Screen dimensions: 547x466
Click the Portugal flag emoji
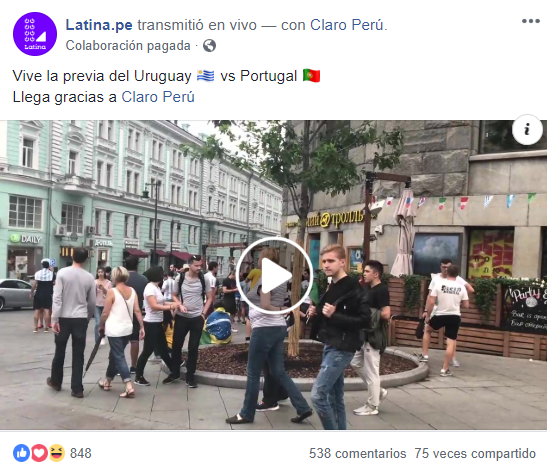pyautogui.click(x=311, y=76)
